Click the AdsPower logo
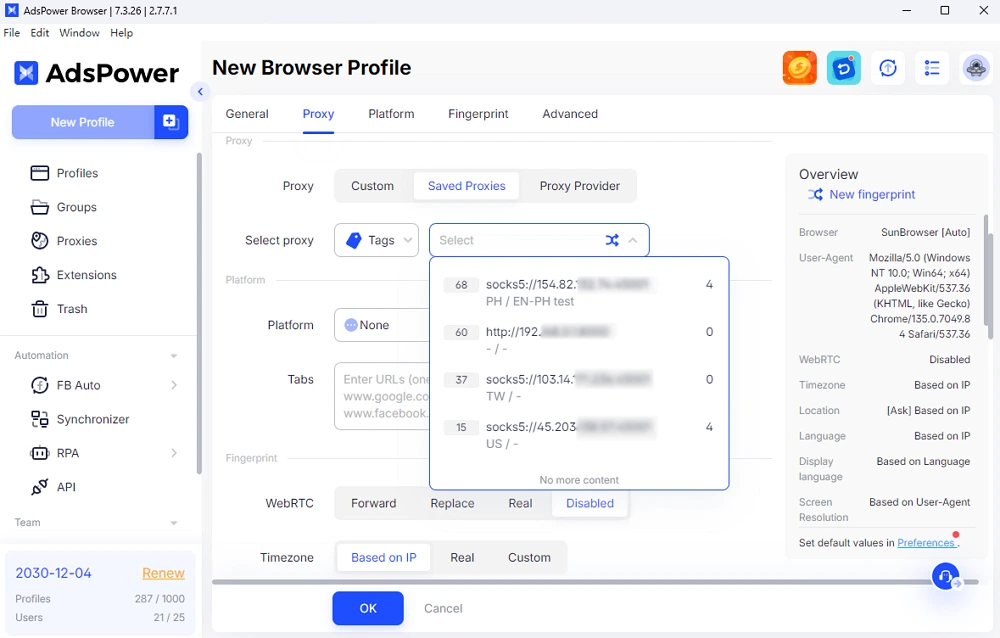1000x638 pixels. point(96,73)
